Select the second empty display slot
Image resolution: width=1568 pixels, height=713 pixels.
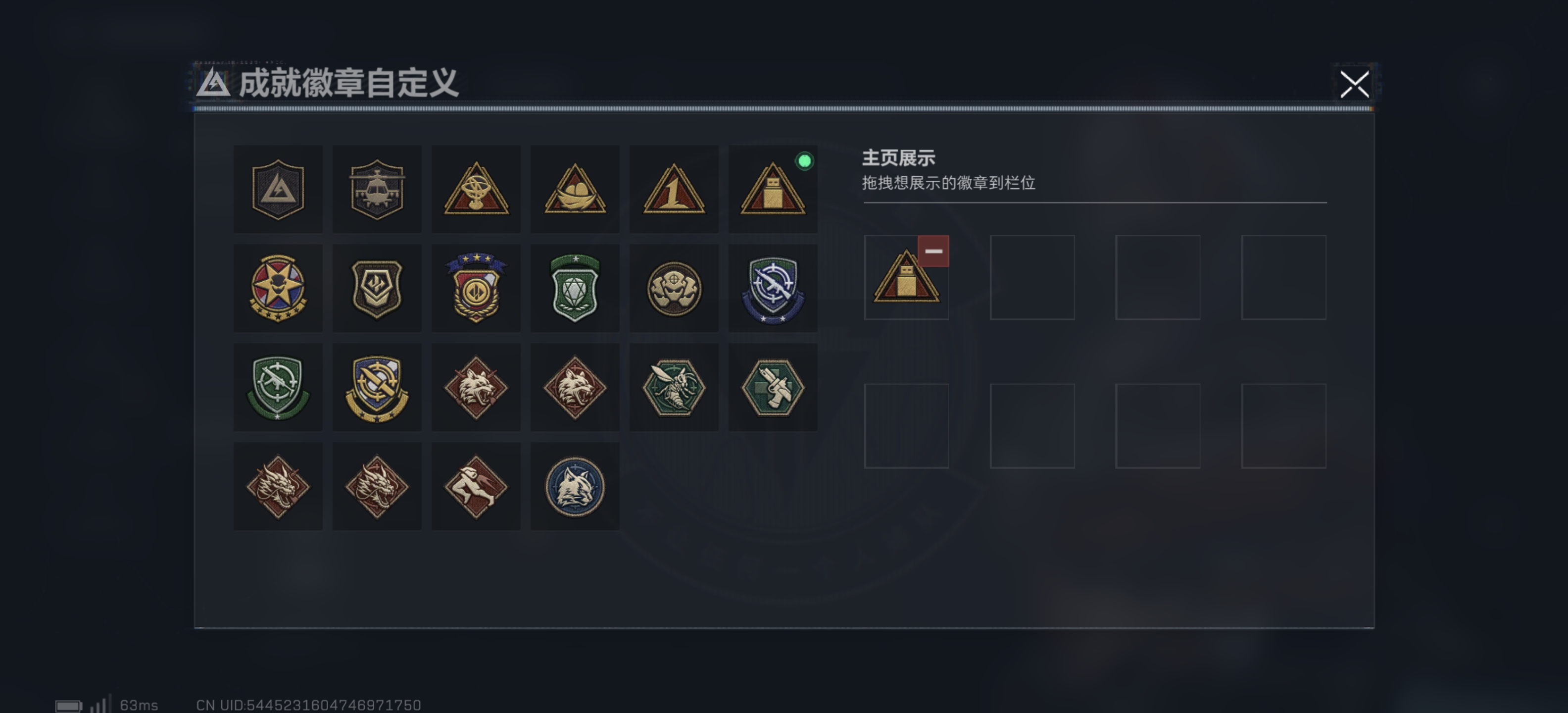tap(1032, 278)
